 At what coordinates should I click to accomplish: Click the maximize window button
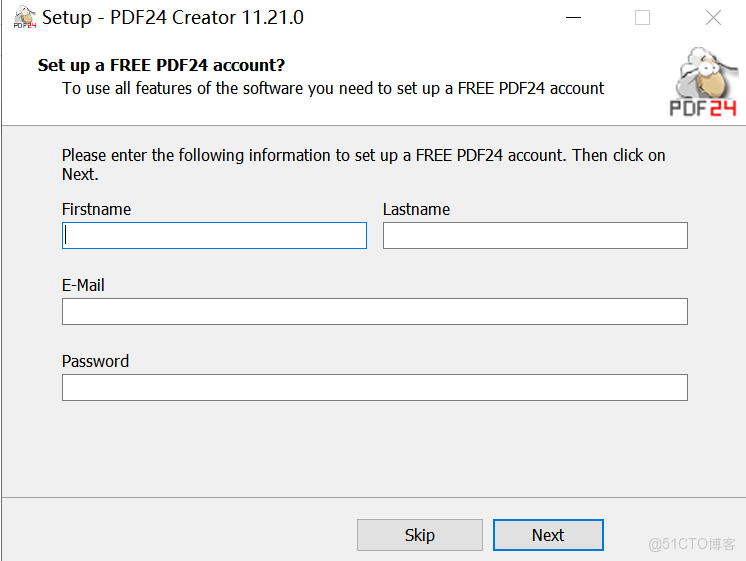(642, 18)
